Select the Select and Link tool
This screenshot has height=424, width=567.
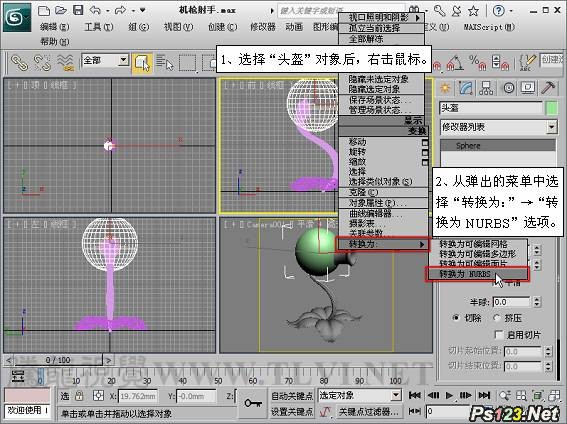click(x=20, y=62)
